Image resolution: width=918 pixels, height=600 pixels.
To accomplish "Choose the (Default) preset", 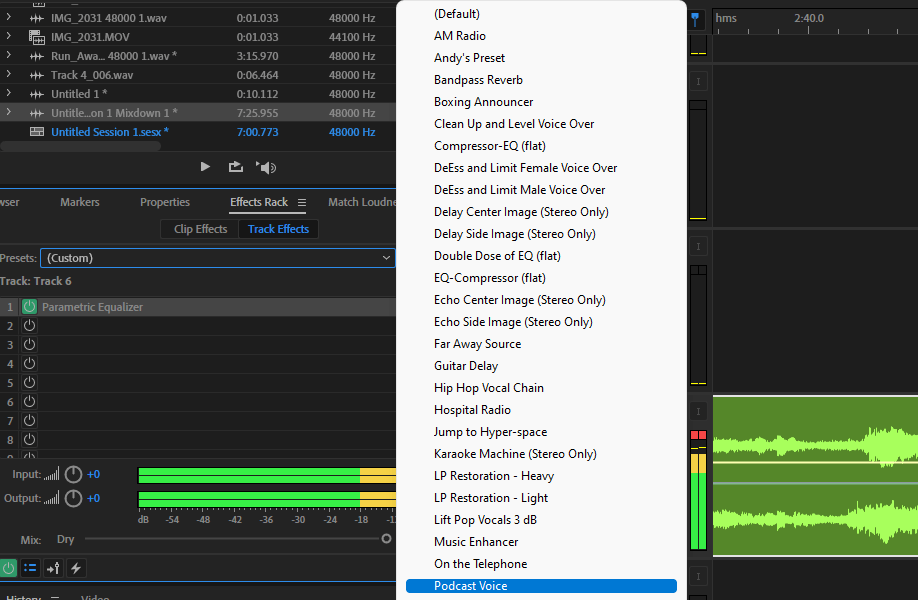I will (x=457, y=14).
